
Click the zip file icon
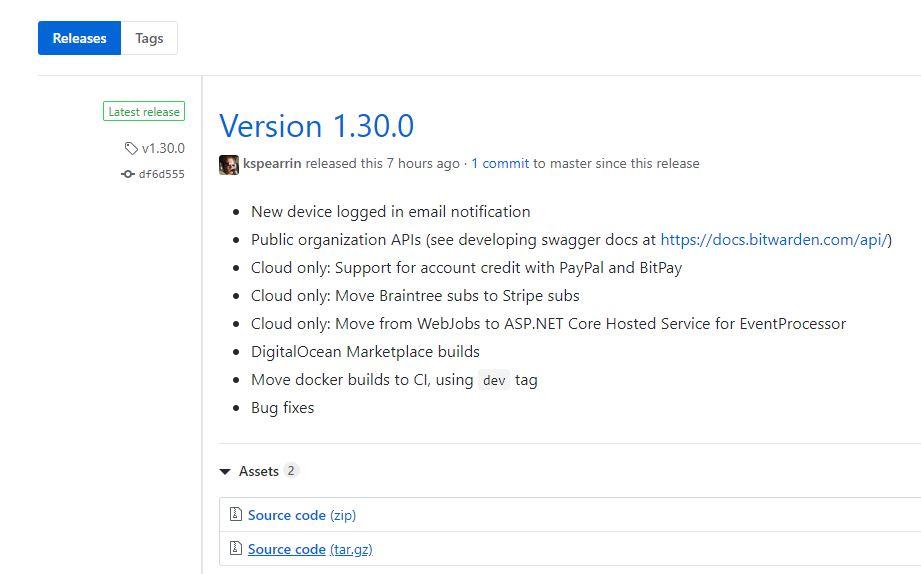(x=236, y=515)
